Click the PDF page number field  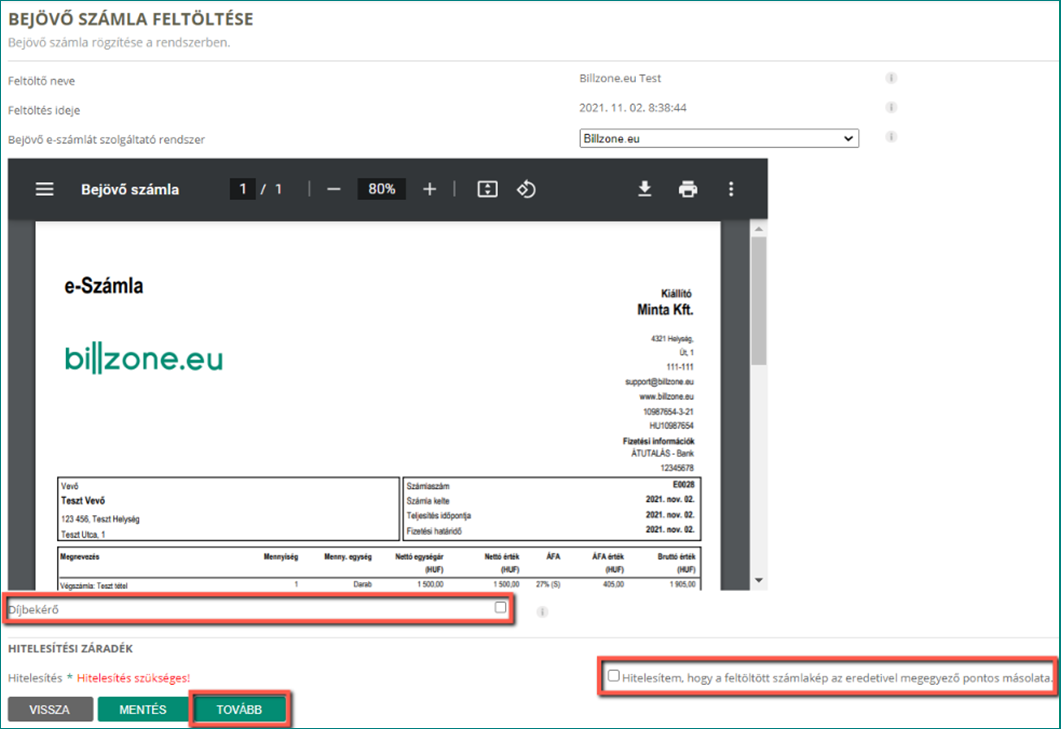pyautogui.click(x=242, y=189)
